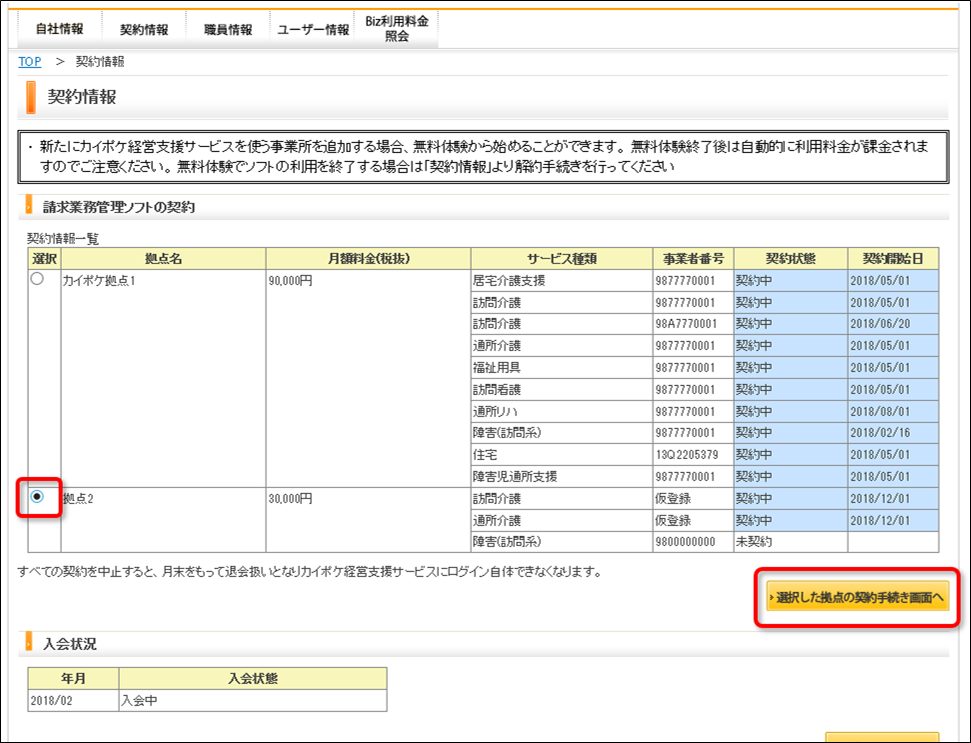Click the 未契約 status cell

pos(791,542)
